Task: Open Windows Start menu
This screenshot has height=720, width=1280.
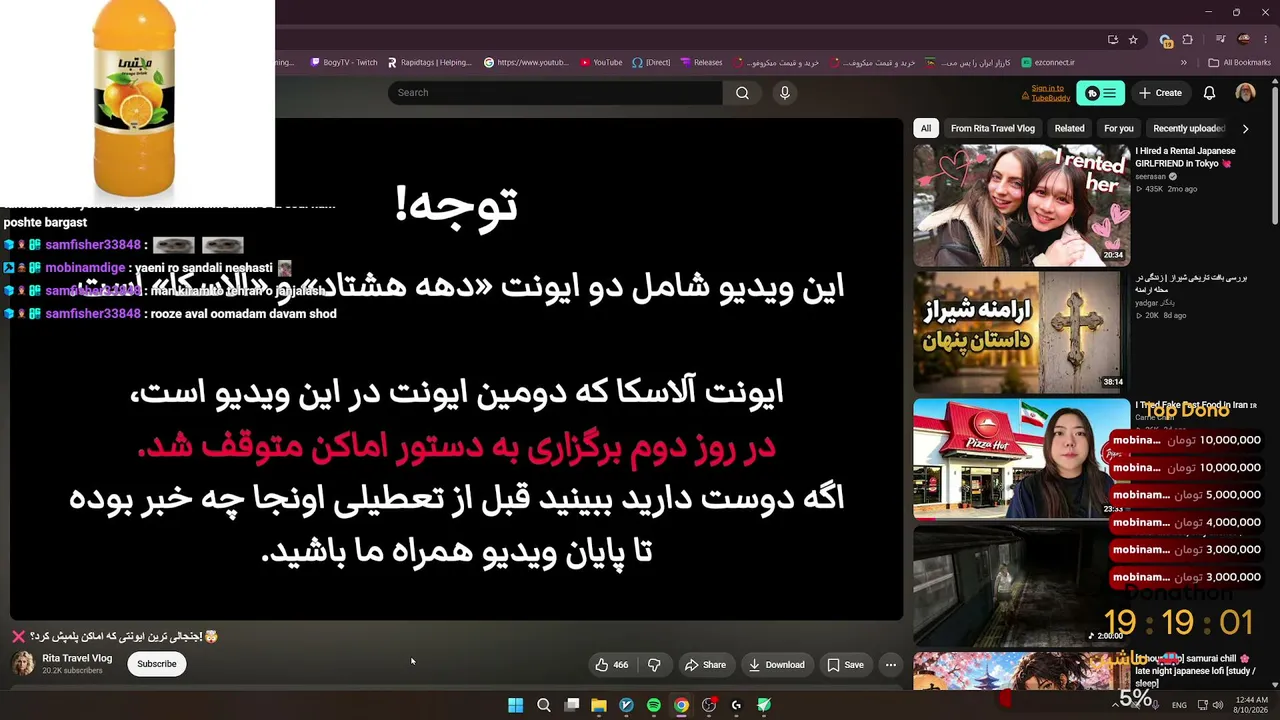Action: (515, 705)
